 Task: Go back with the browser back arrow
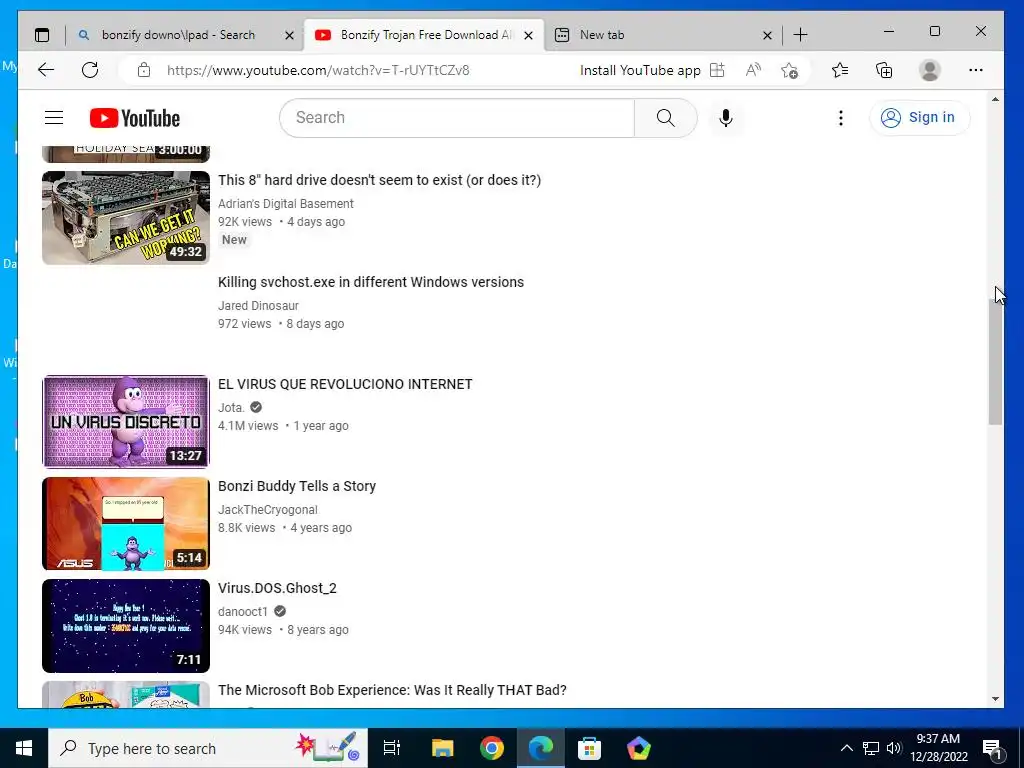(x=46, y=70)
